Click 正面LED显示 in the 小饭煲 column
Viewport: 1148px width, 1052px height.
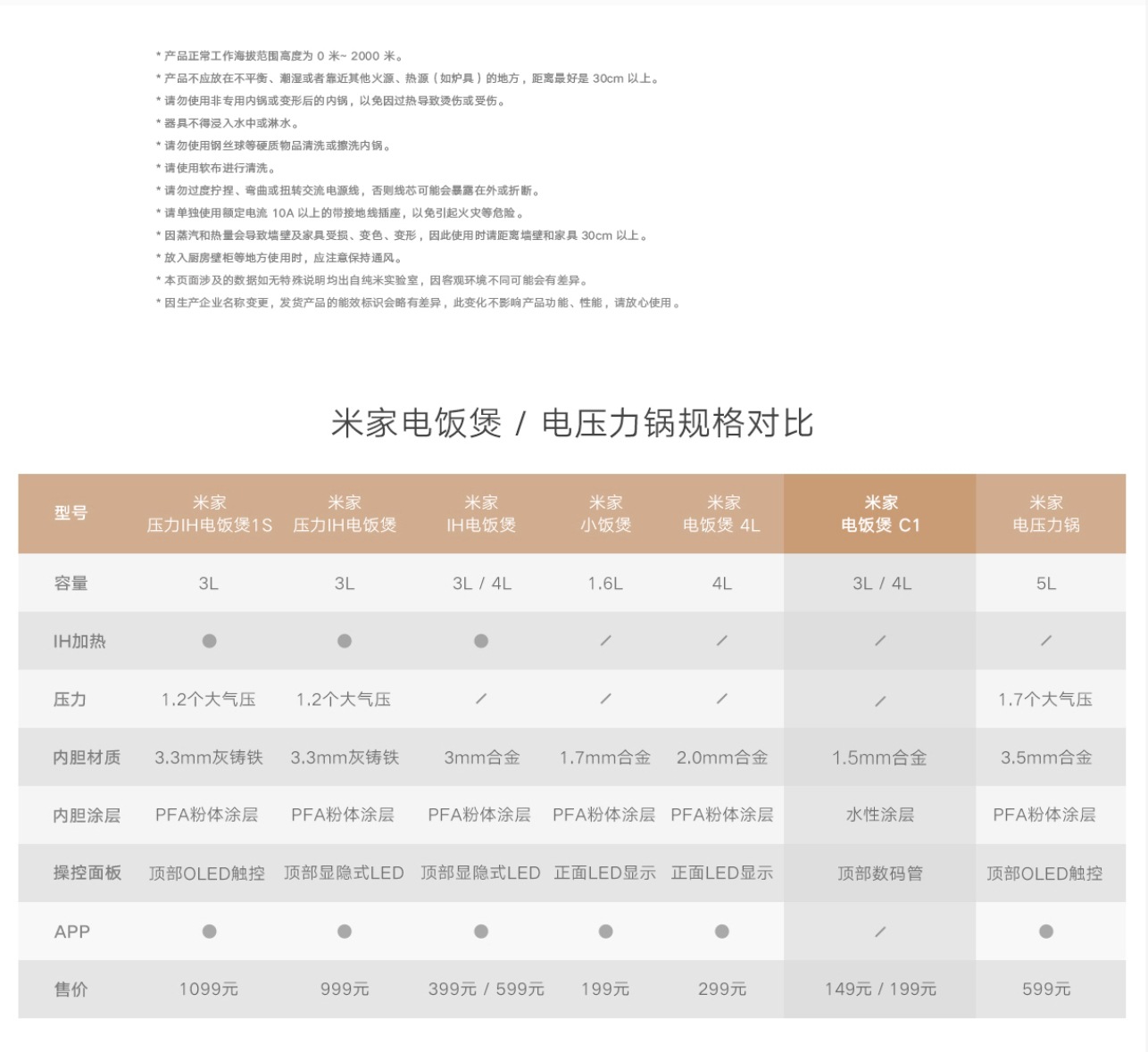(605, 873)
